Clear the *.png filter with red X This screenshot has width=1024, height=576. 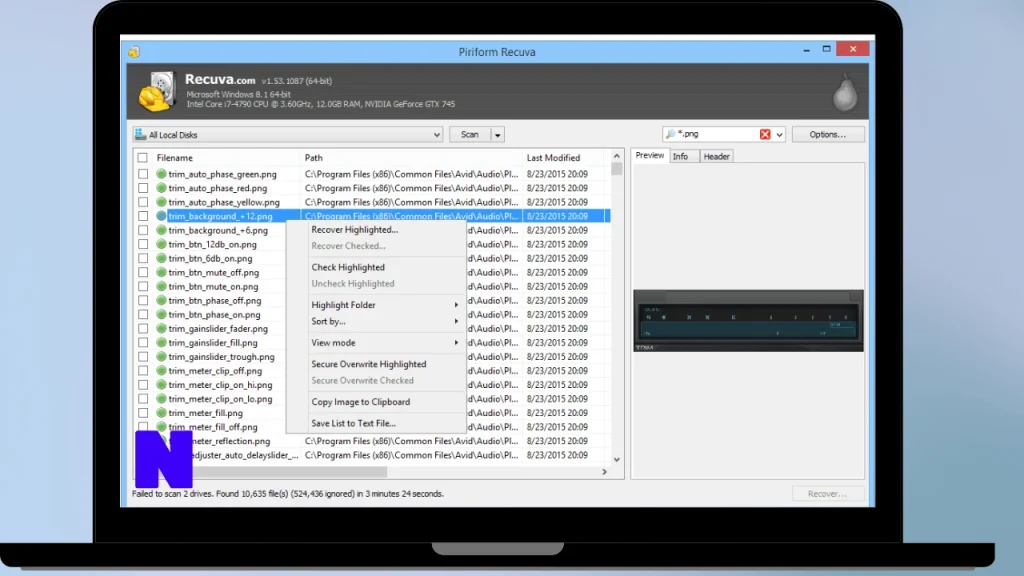[765, 134]
